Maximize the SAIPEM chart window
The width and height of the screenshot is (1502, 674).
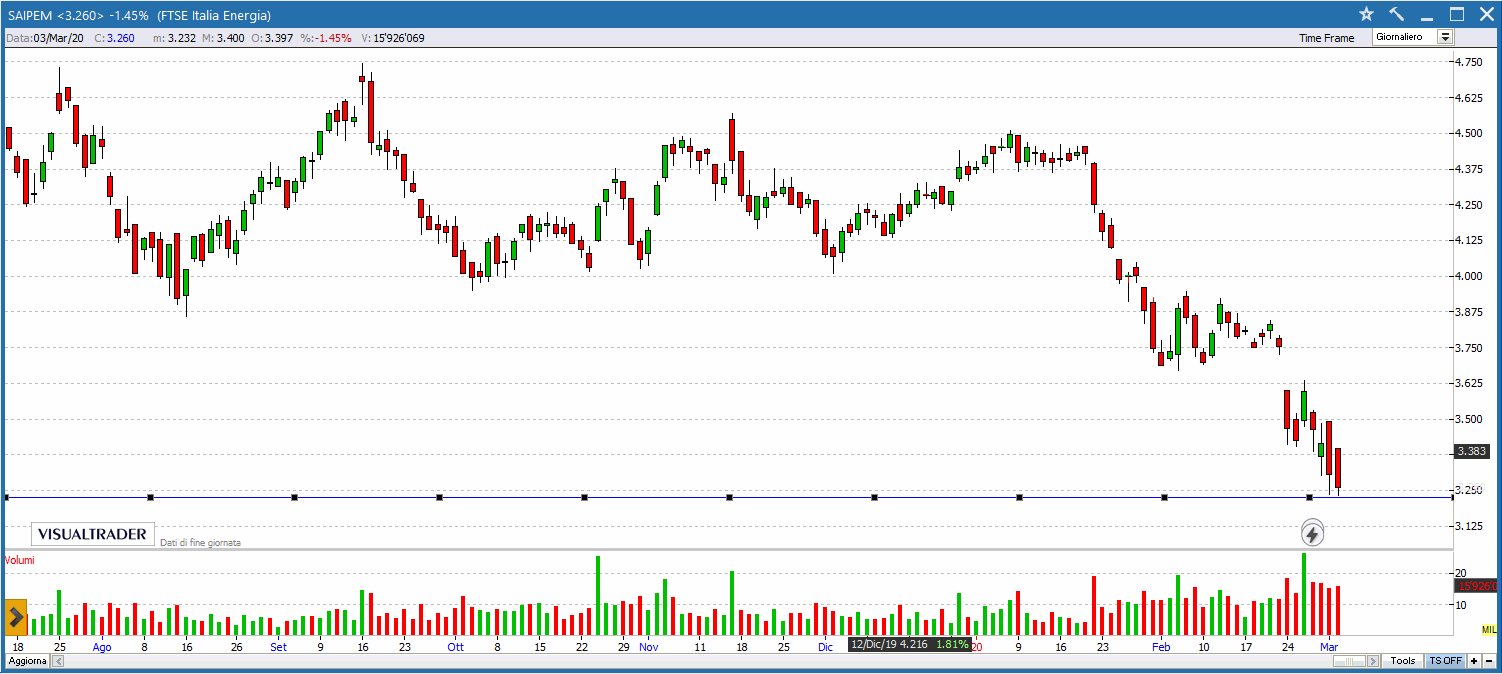(x=1457, y=14)
